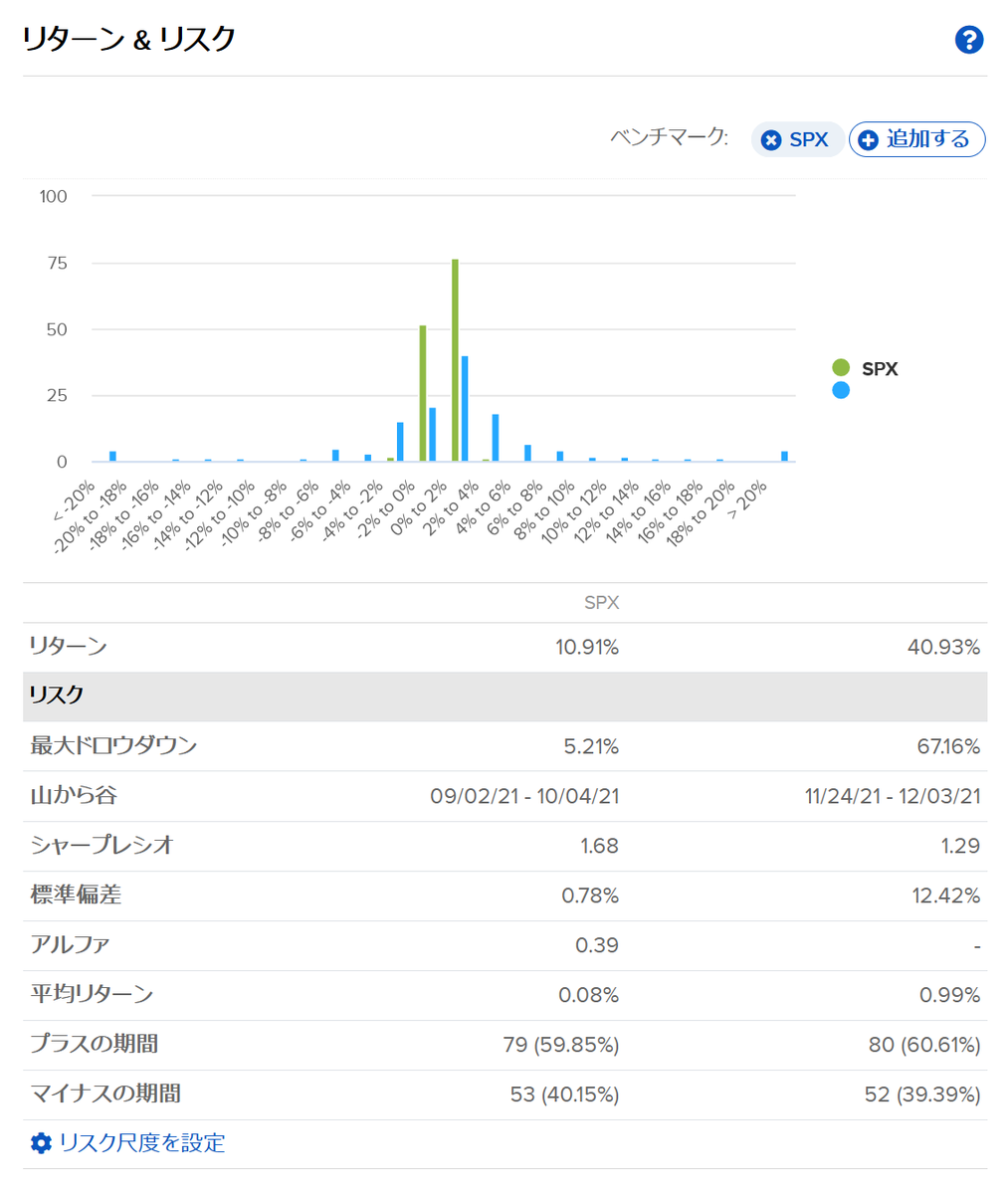The height and width of the screenshot is (1194, 1008).
Task: Click the blue bar in < -20% bucket
Action: coord(112,457)
